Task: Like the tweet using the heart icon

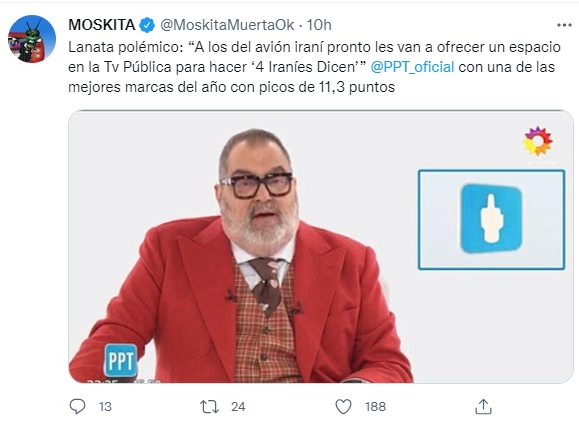Action: (343, 406)
